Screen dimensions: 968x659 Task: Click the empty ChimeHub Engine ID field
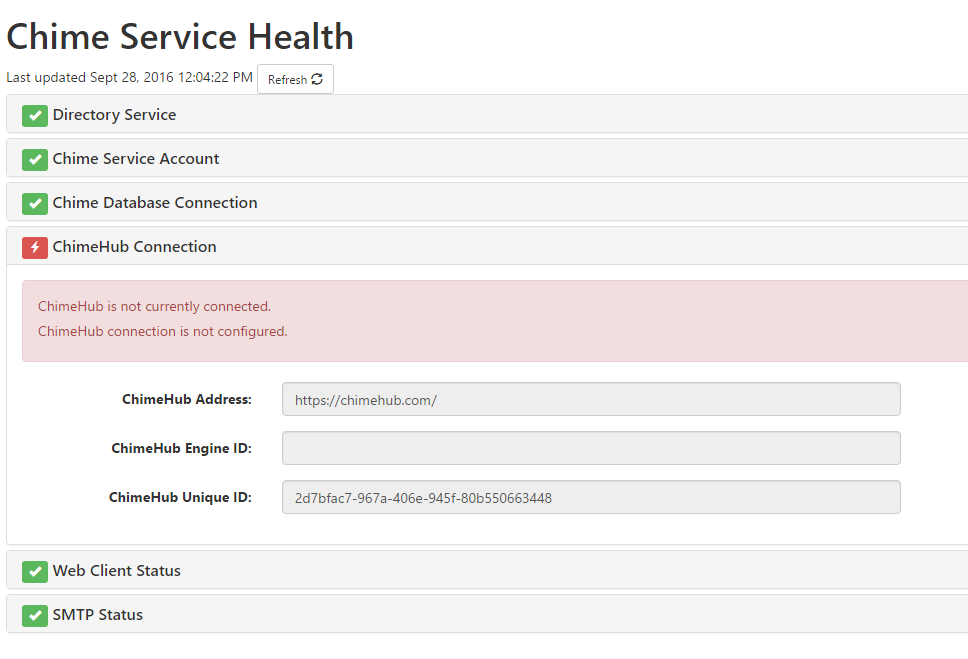pyautogui.click(x=591, y=448)
